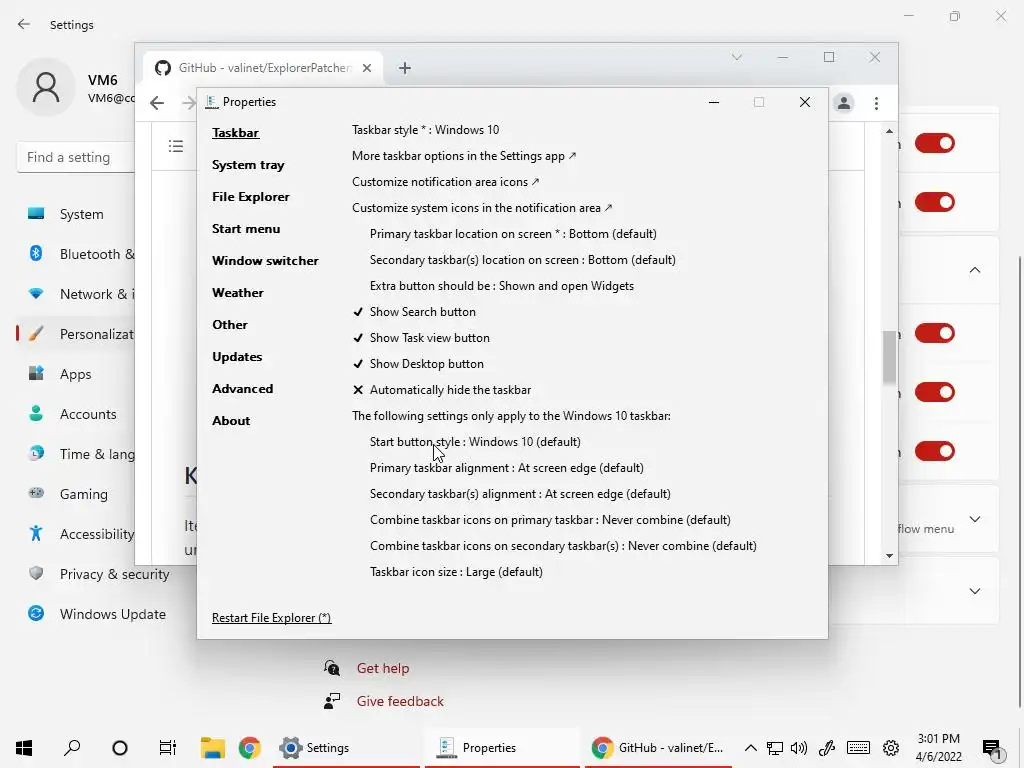Open Chrome three-dot menu
Image resolution: width=1024 pixels, height=768 pixels.
click(876, 103)
